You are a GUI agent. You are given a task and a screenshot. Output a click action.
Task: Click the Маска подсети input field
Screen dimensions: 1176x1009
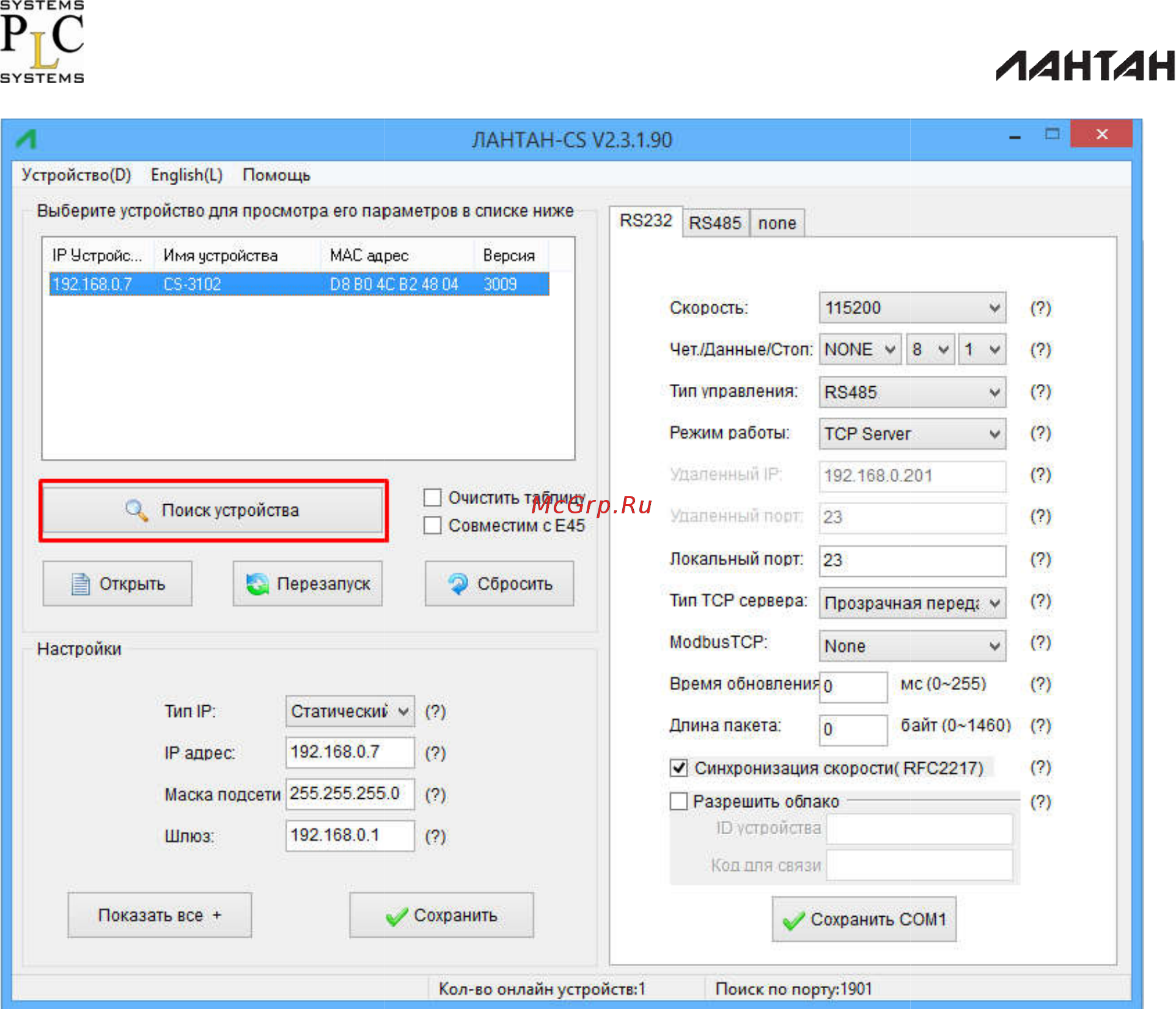click(350, 794)
